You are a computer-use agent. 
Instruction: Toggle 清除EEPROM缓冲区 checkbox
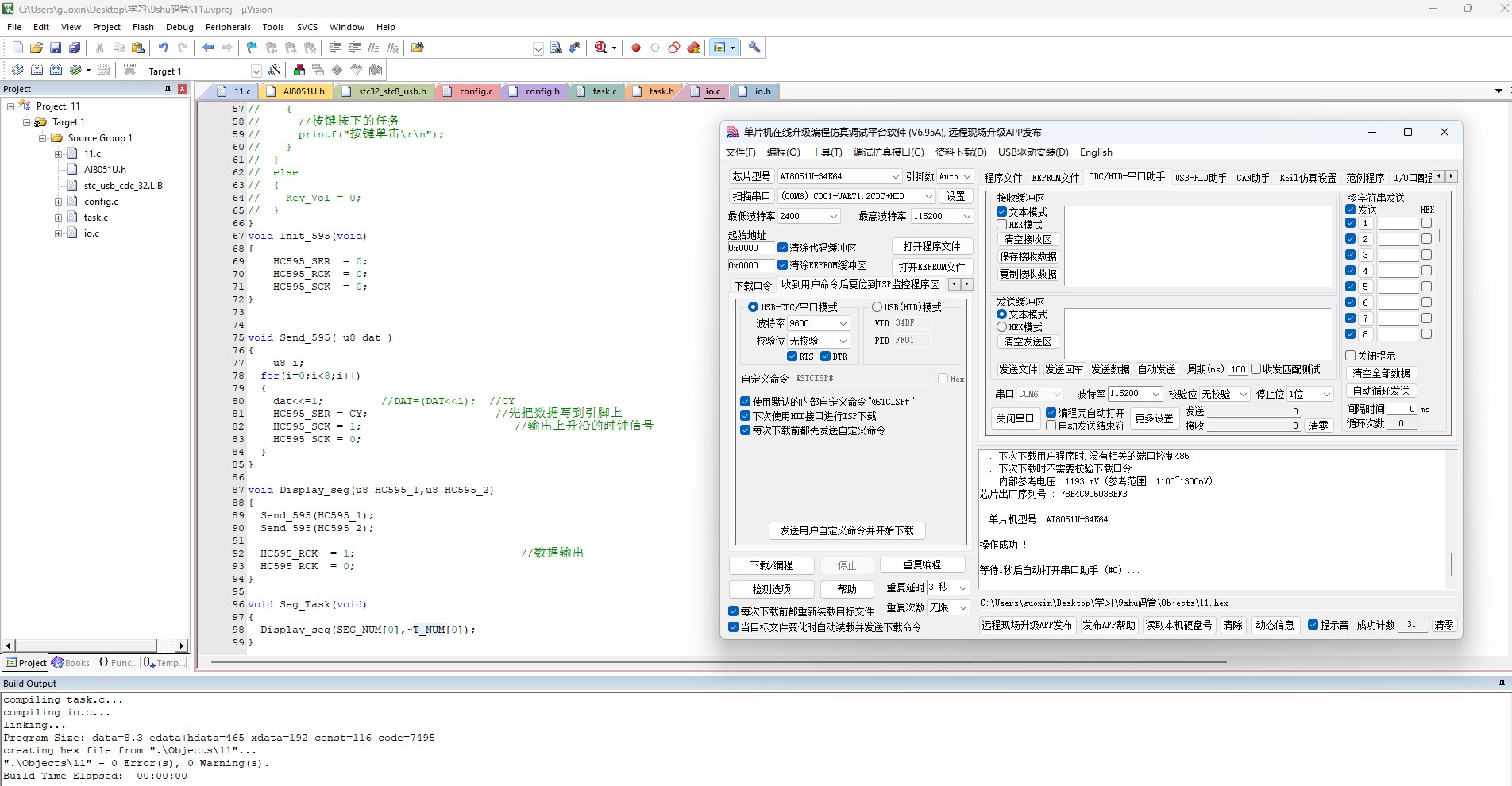click(x=782, y=265)
